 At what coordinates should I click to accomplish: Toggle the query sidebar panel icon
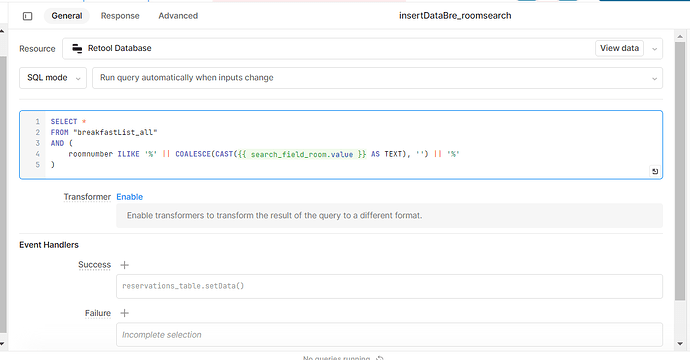pyautogui.click(x=27, y=16)
